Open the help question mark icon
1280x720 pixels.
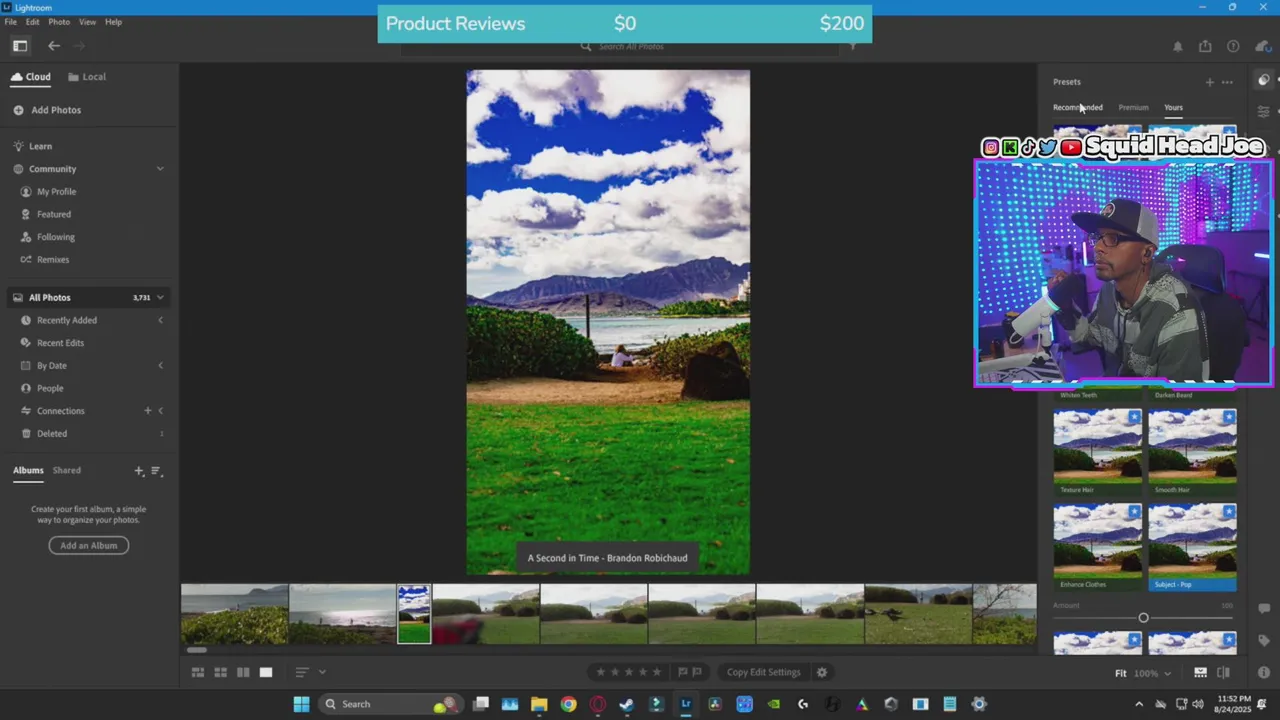(x=1233, y=46)
